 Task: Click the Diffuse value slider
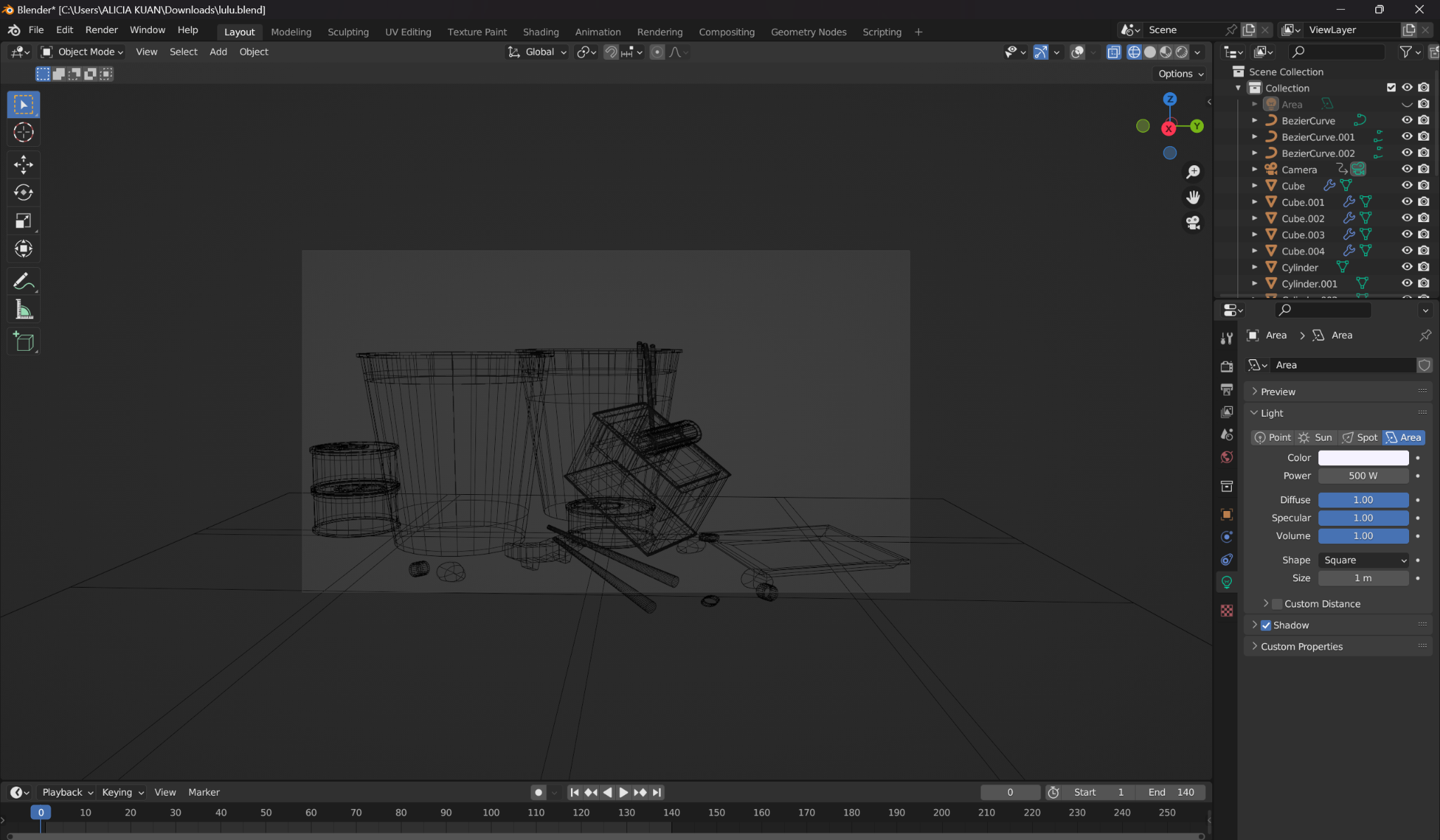(1363, 500)
